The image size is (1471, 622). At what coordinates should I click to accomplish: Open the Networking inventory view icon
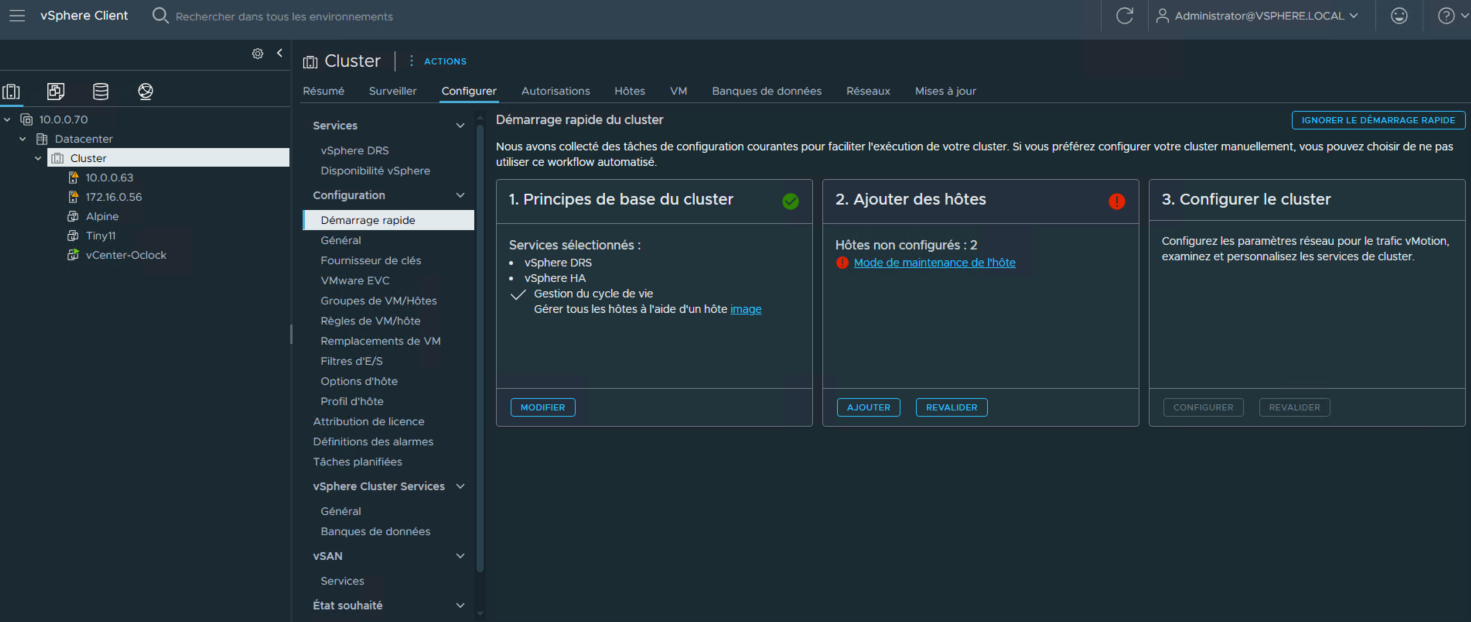(x=146, y=92)
